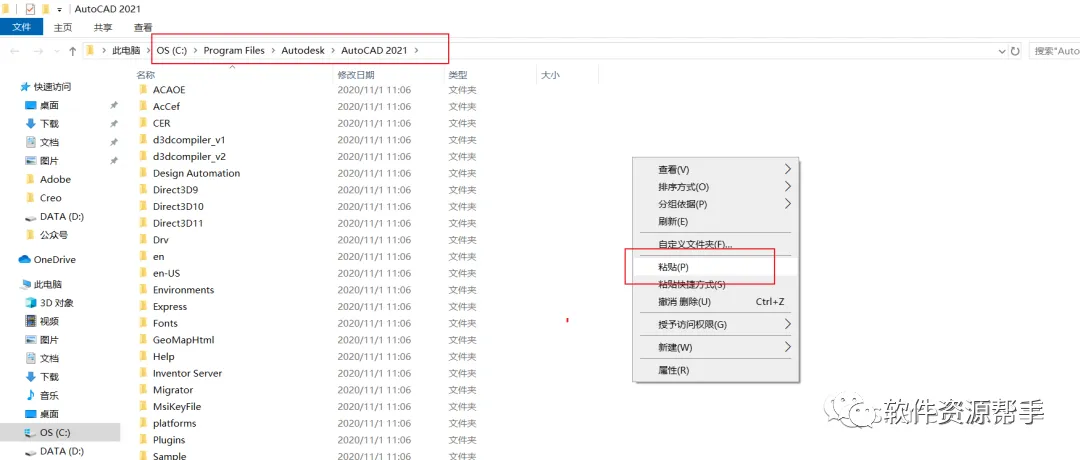Select the Help folder icon
1080x460 pixels.
click(143, 356)
